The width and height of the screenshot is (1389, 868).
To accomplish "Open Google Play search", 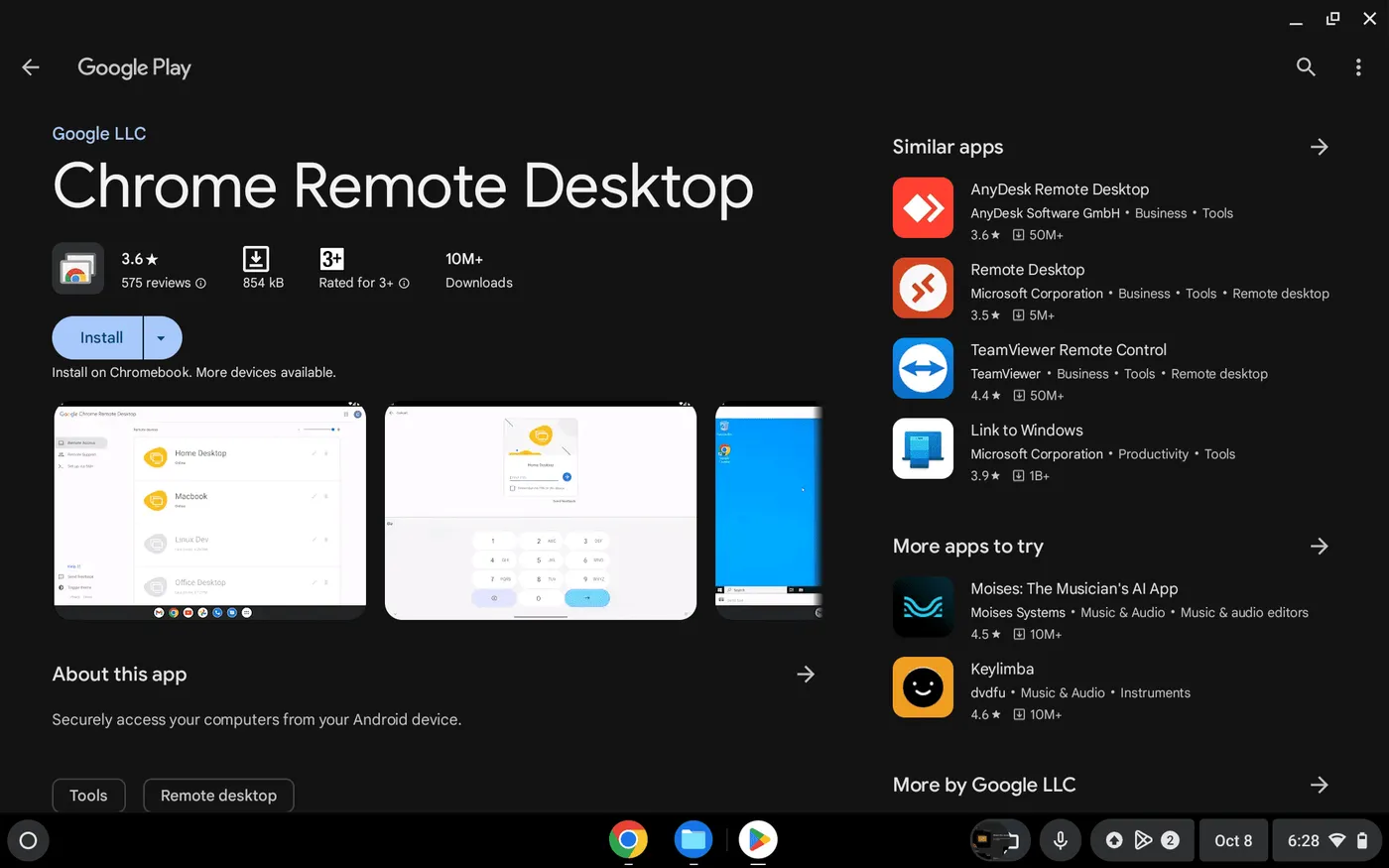I will (1306, 67).
